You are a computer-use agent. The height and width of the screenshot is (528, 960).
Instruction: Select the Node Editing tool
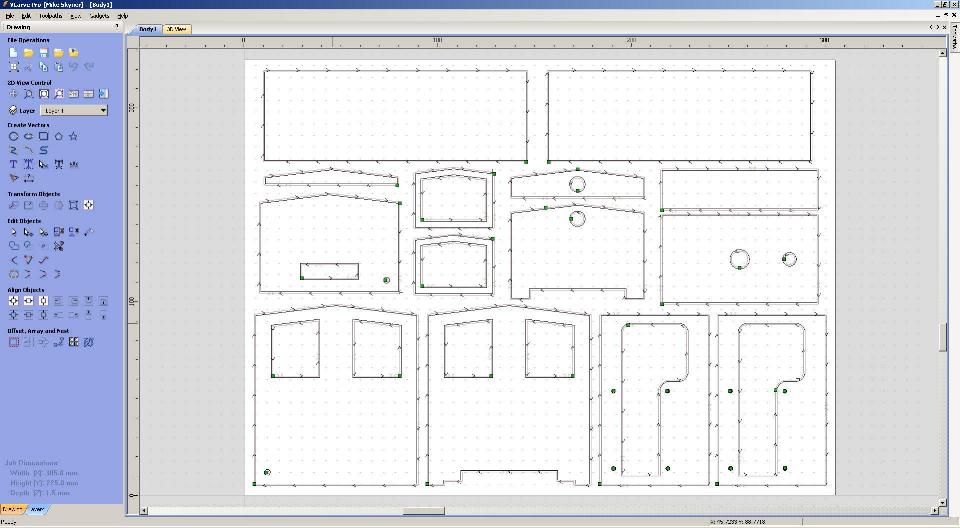(x=28, y=232)
